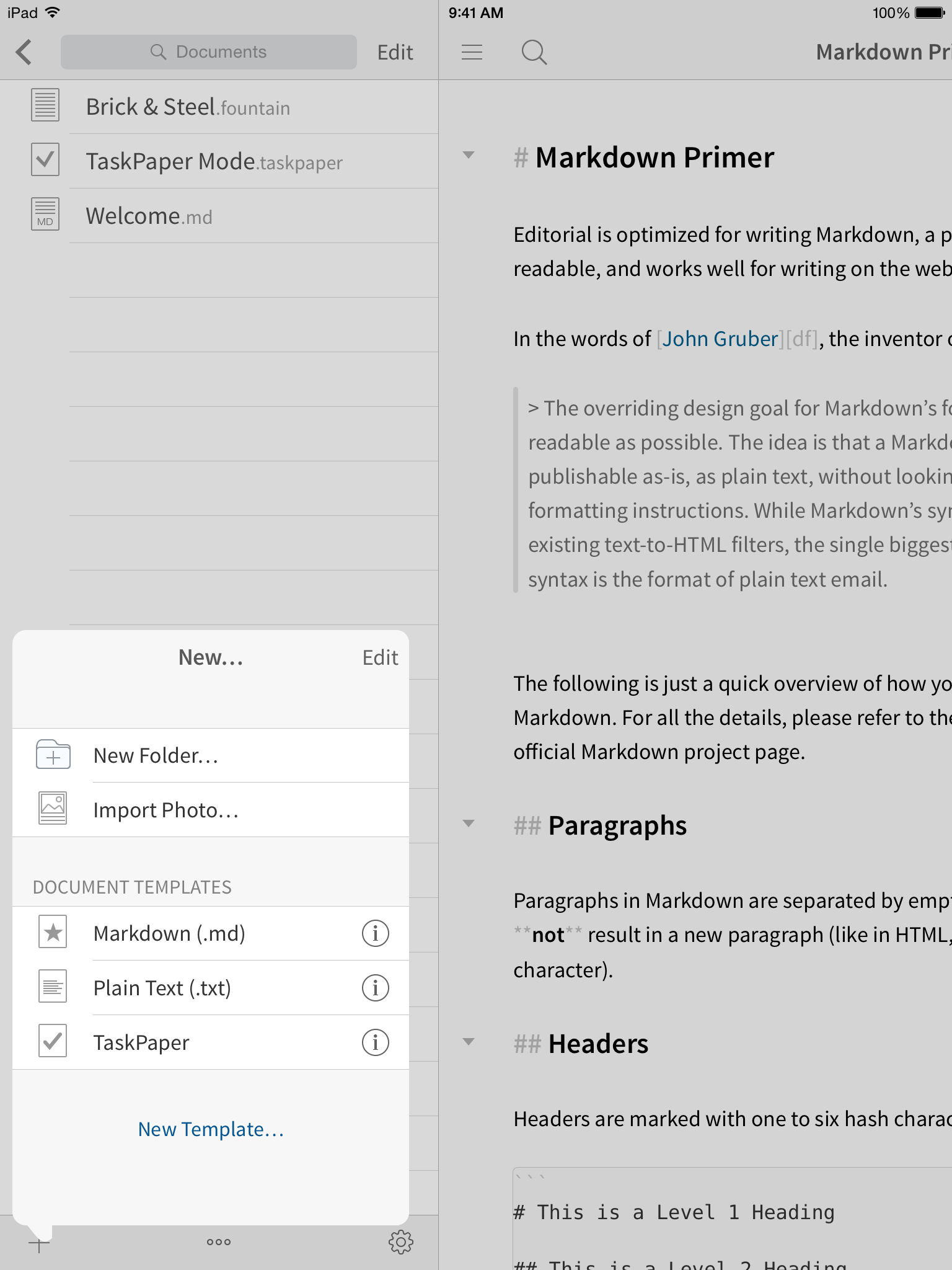The height and width of the screenshot is (1270, 952).
Task: Collapse the Markdown Primer heading section
Action: coord(469,156)
